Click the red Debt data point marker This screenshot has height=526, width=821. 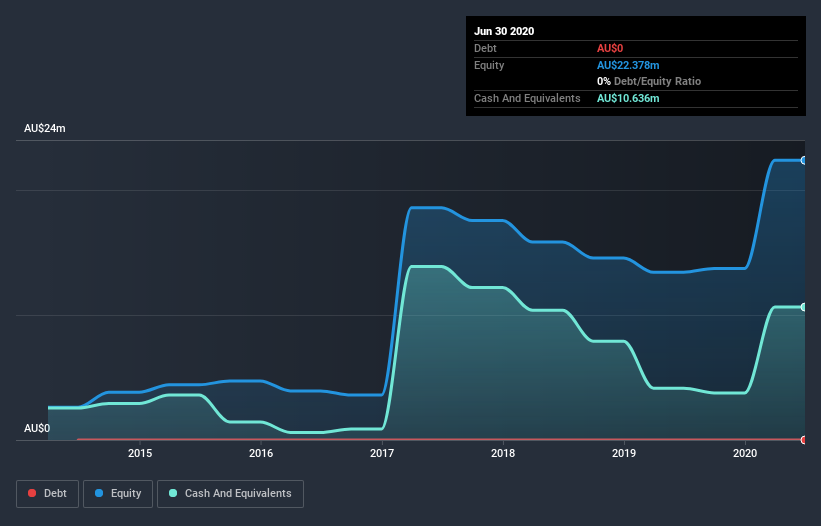click(804, 440)
